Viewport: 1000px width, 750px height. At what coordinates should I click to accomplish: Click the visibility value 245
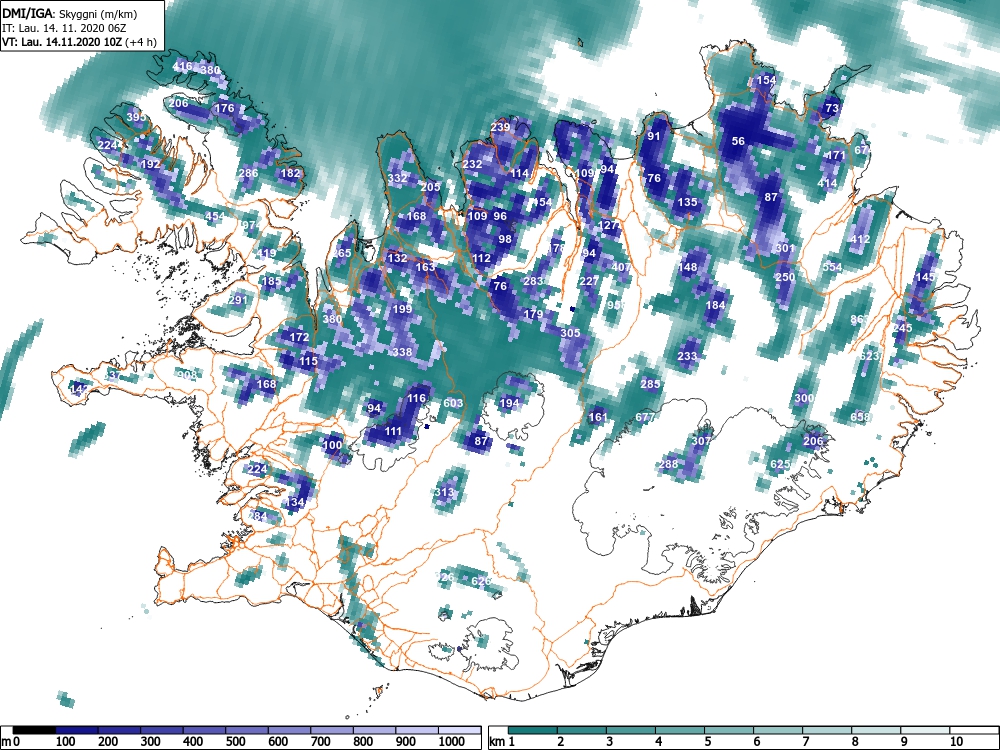pyautogui.click(x=902, y=328)
